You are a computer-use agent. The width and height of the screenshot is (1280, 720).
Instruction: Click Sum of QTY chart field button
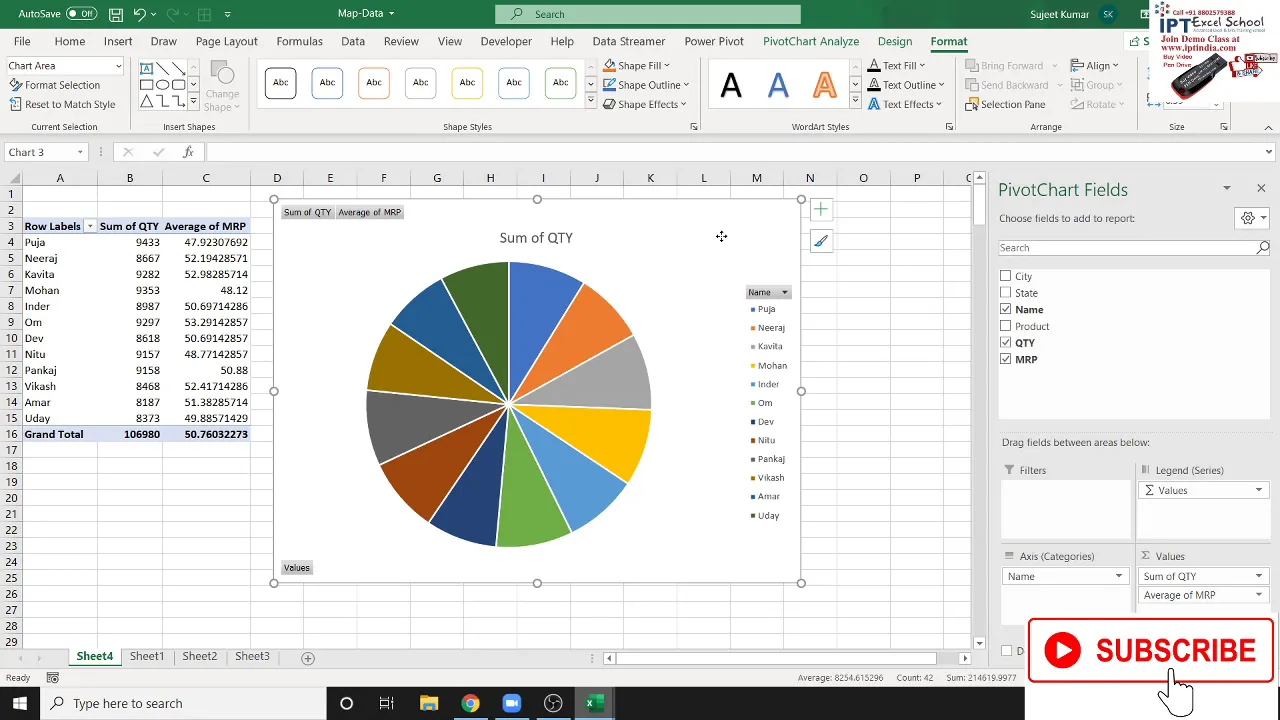[x=307, y=212]
